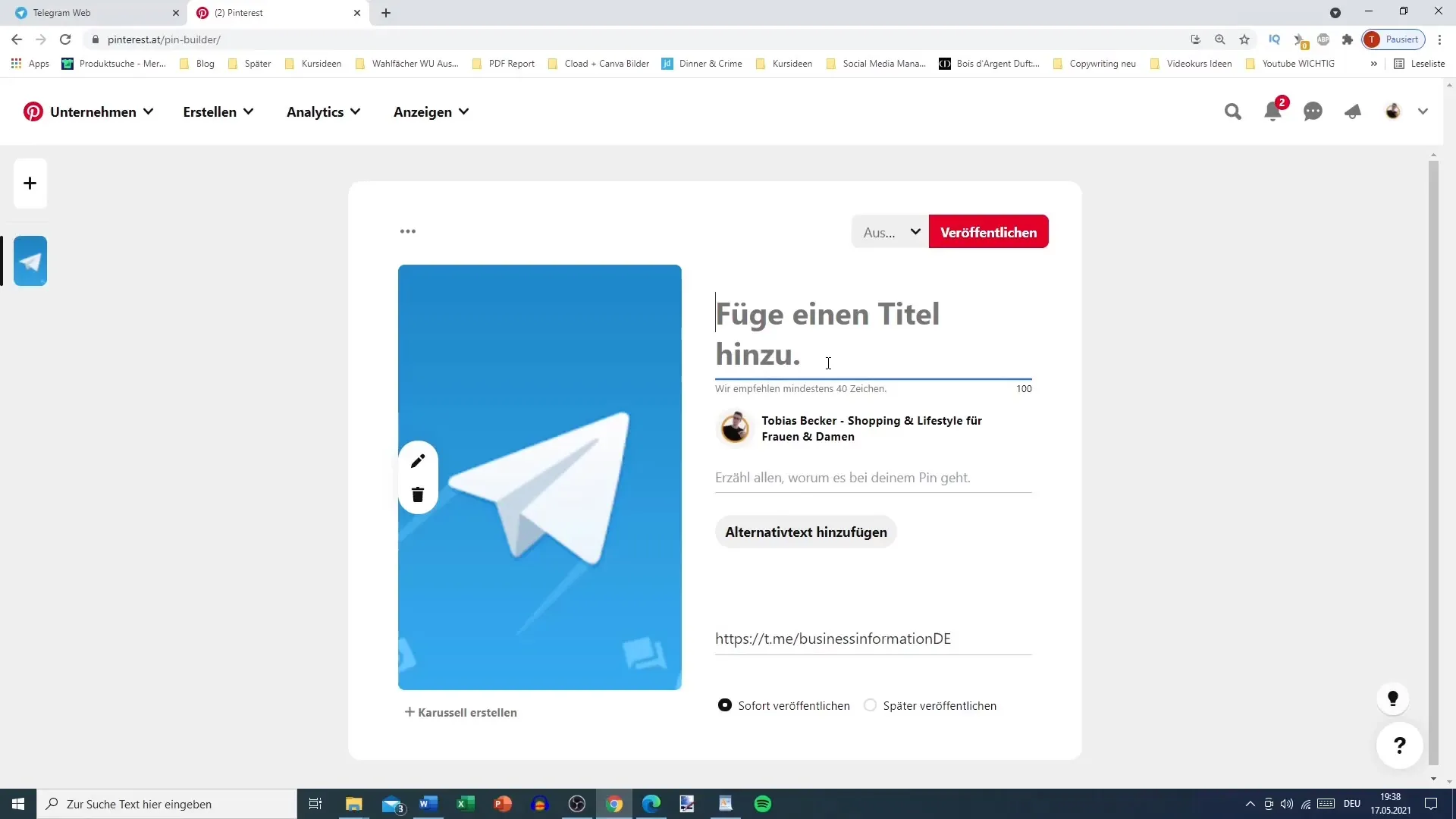Viewport: 1456px width, 819px height.
Task: Select Später veröffentlichen radio button
Action: [870, 705]
